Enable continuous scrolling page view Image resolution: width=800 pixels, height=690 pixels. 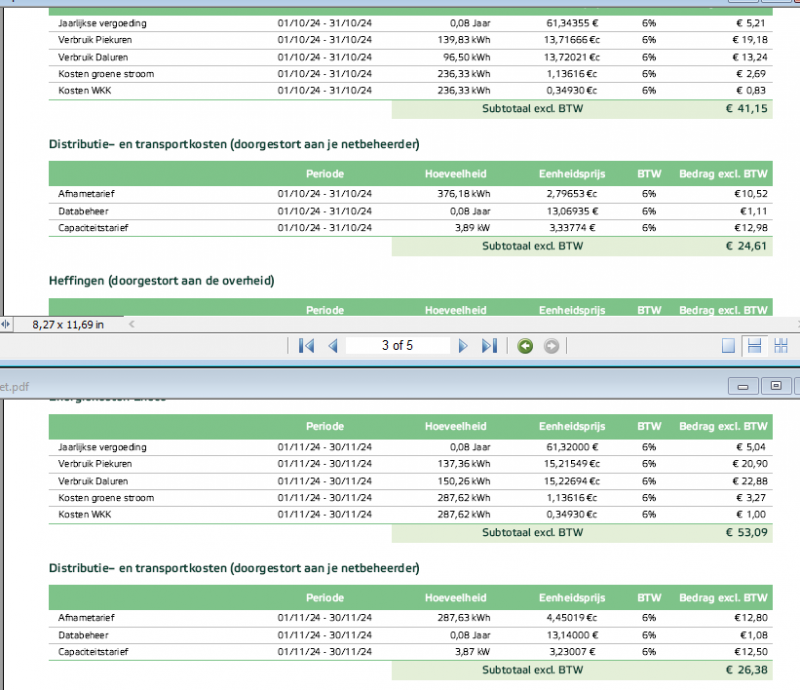pos(755,346)
